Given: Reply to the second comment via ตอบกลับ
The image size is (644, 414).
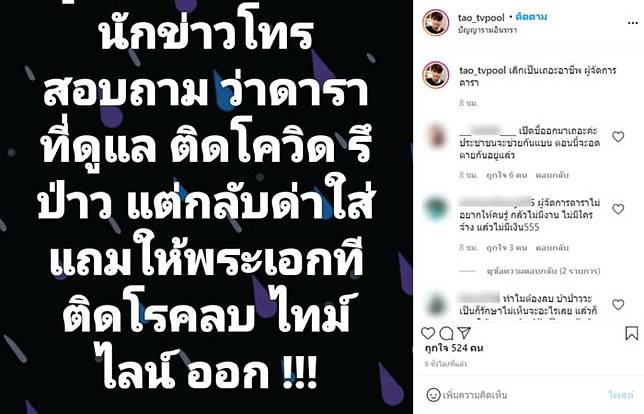Looking at the screenshot, I should tap(552, 248).
